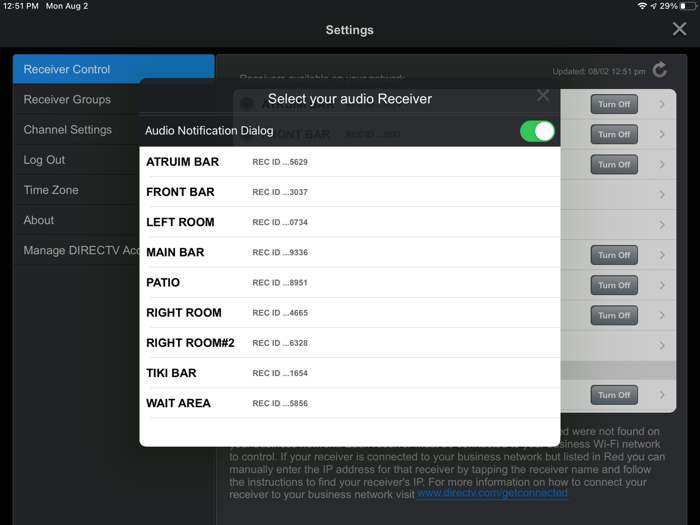The image size is (700, 525).
Task: Dismiss the Select your audio Receiver dialog
Action: tap(543, 95)
